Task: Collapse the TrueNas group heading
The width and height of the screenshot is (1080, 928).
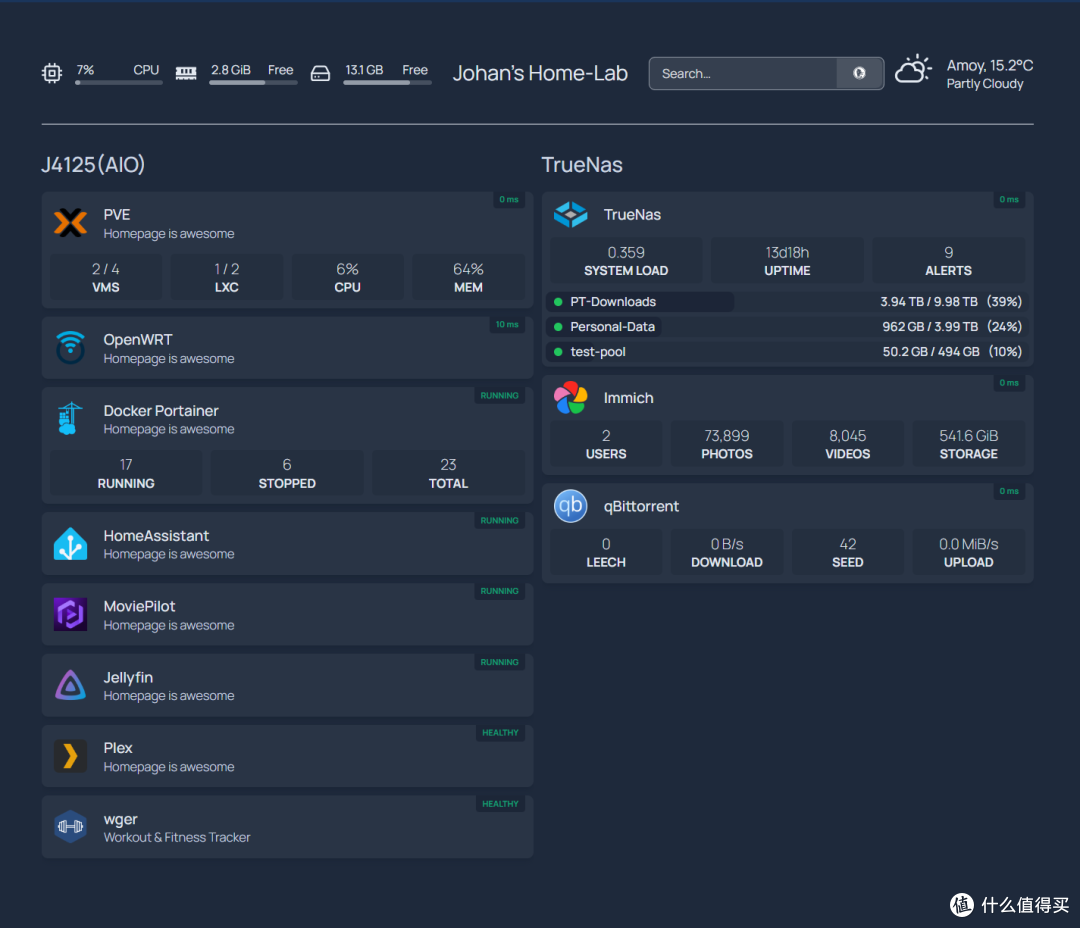Action: coord(582,165)
